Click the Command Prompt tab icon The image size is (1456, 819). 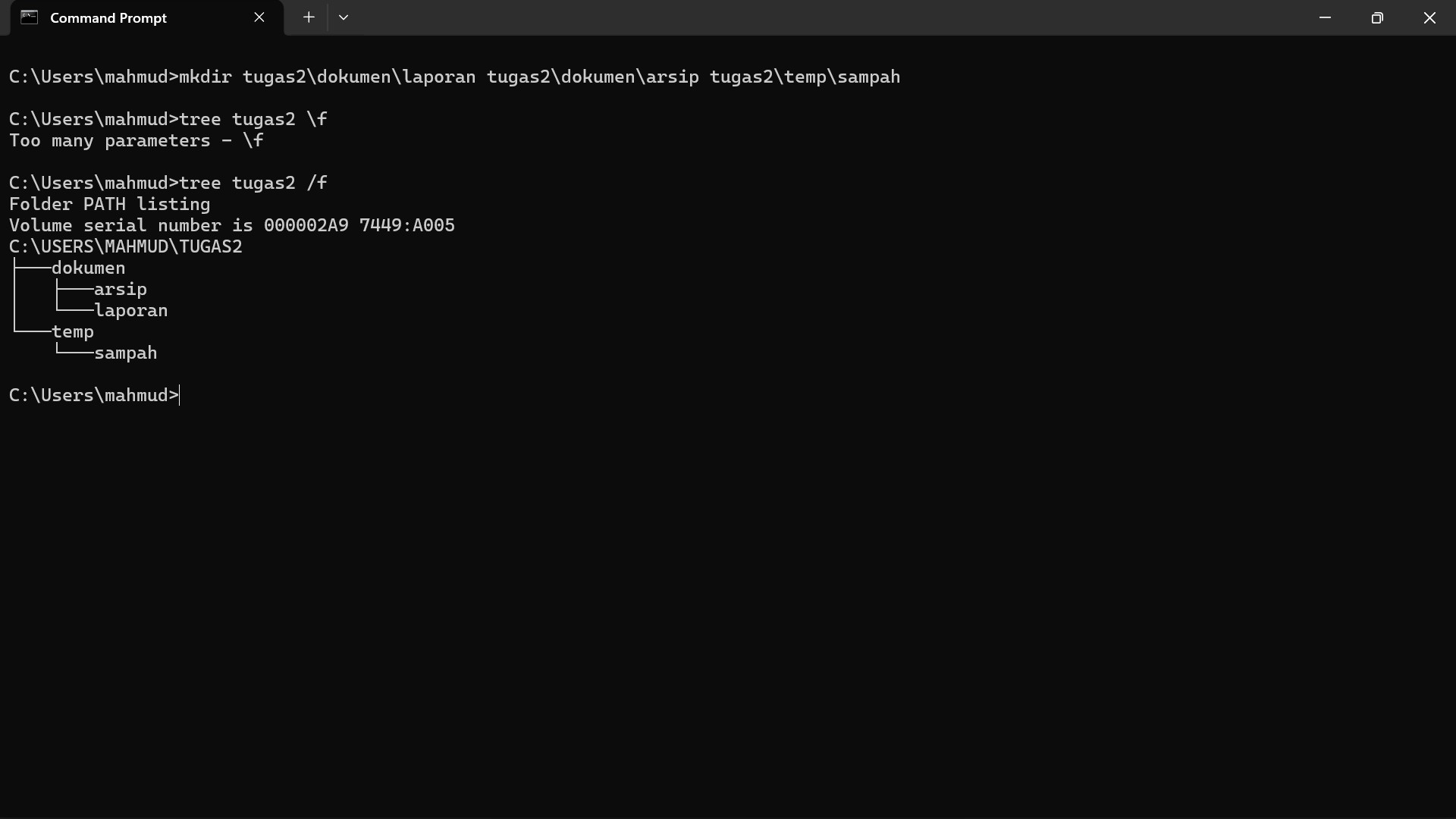coord(29,17)
